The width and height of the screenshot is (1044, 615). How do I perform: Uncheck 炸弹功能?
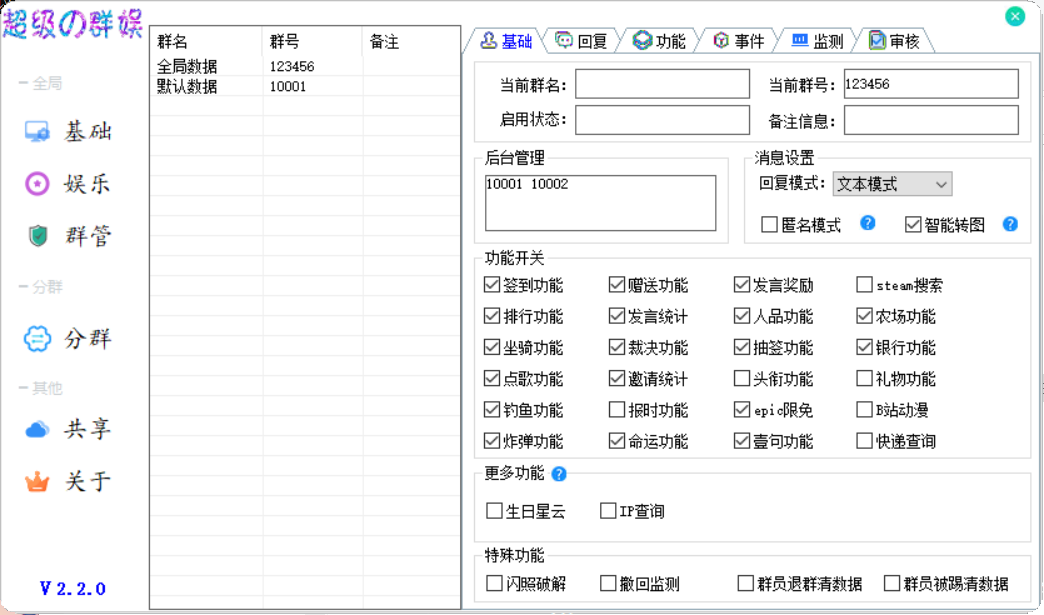pos(491,441)
